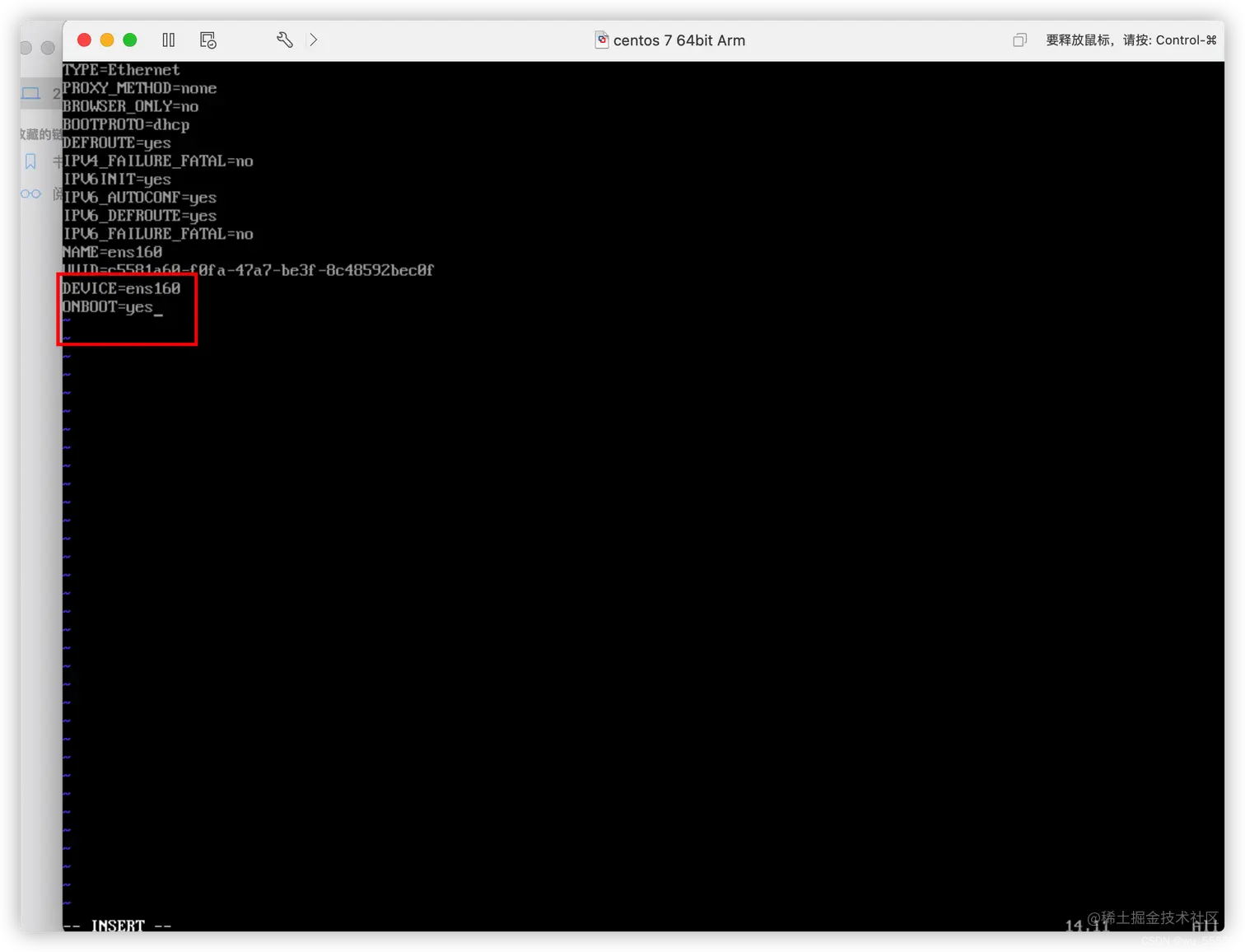Open virtual machine settings wrench icon

[x=284, y=40]
